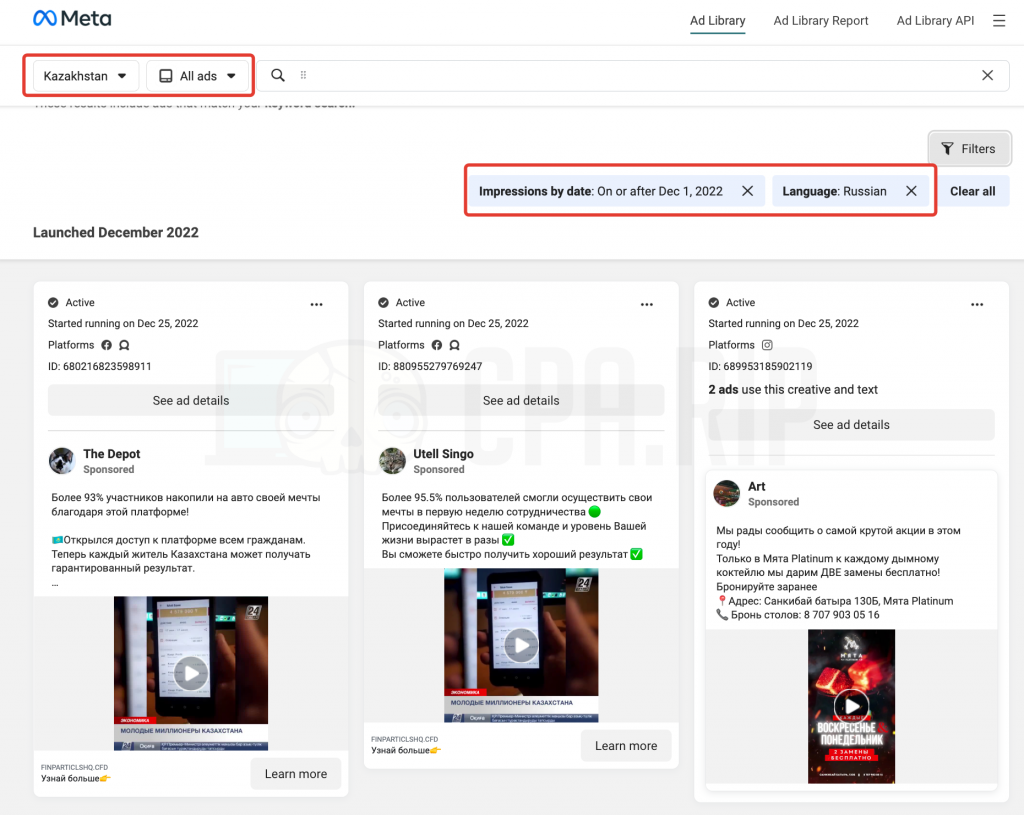Open the Filters button
Viewport: 1024px width, 815px height.
[969, 149]
